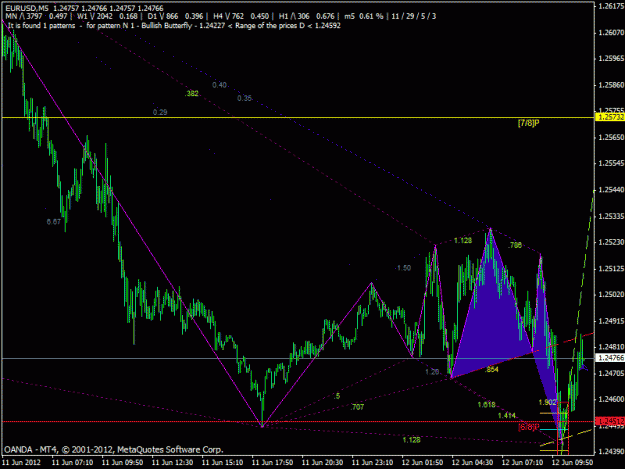Click the current price label 1.24766
The image size is (625, 469).
point(609,358)
